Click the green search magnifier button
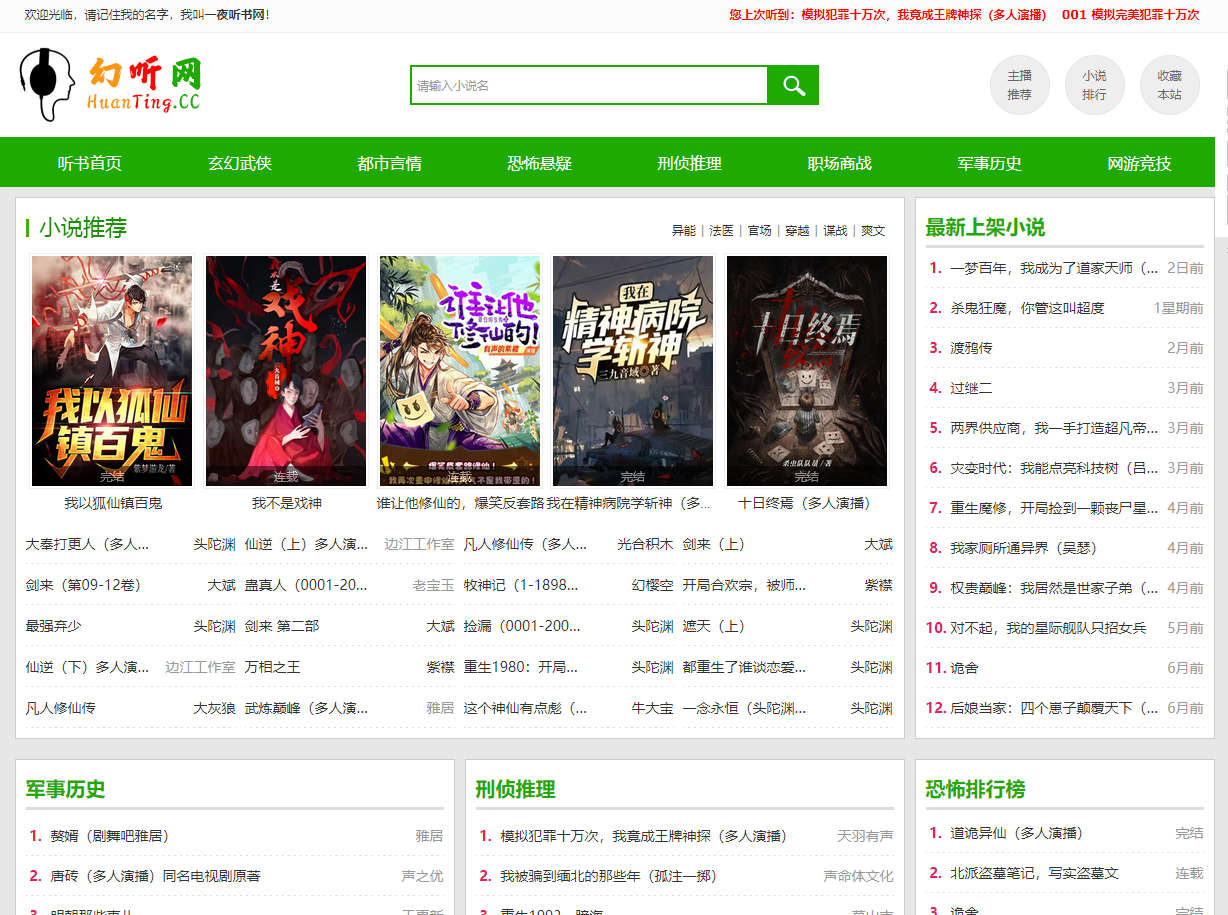1228x915 pixels. coord(793,85)
